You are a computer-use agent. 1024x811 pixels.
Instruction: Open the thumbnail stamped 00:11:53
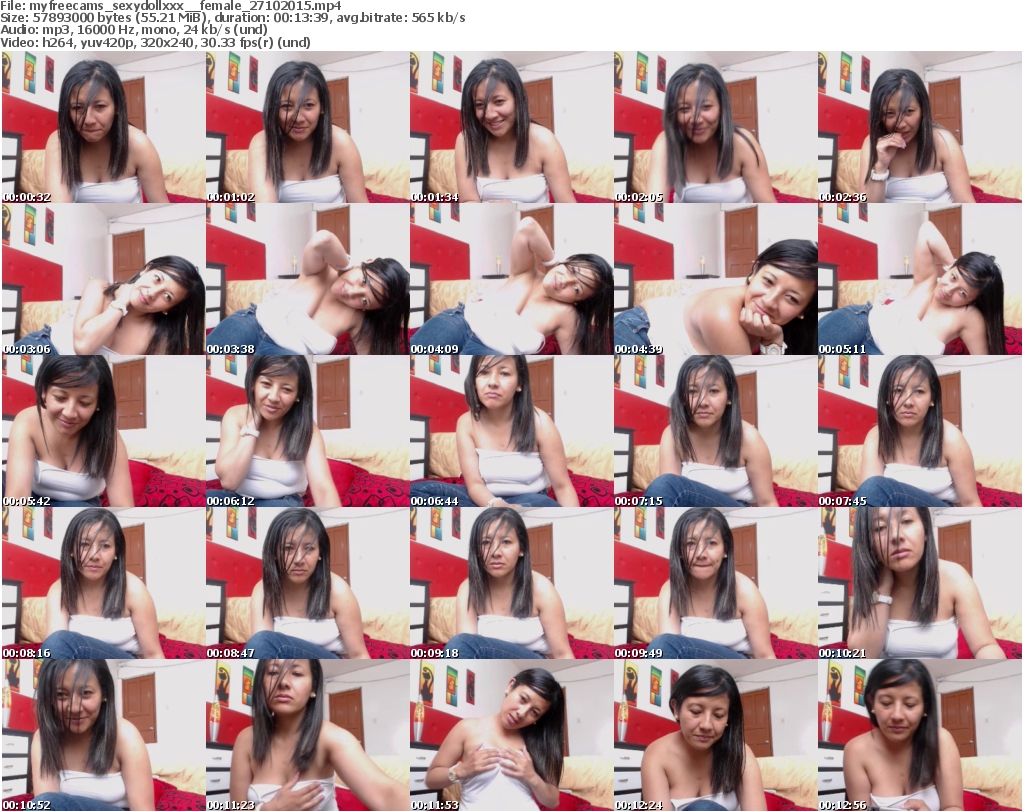point(511,735)
